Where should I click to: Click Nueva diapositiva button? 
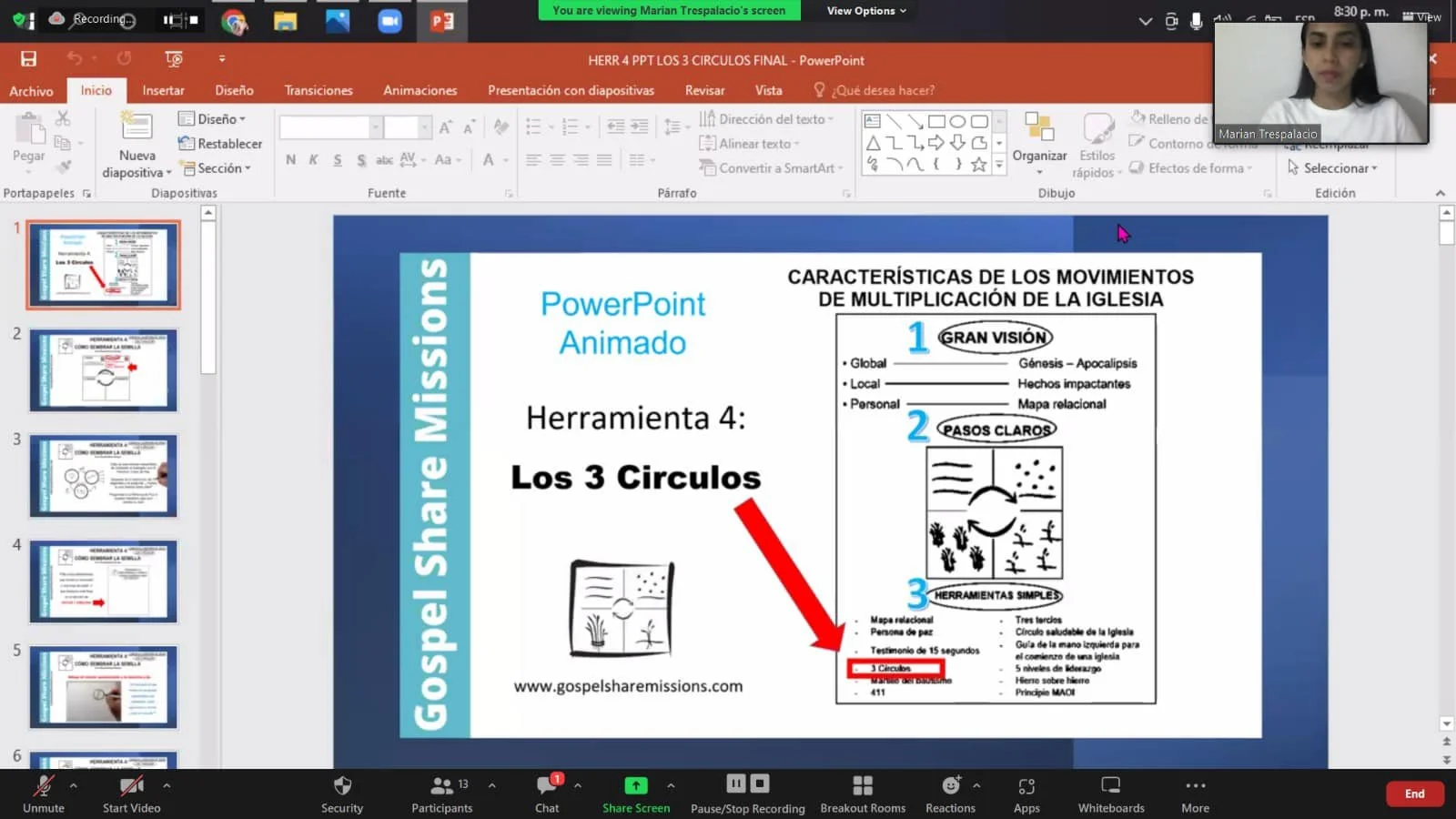coord(137,146)
